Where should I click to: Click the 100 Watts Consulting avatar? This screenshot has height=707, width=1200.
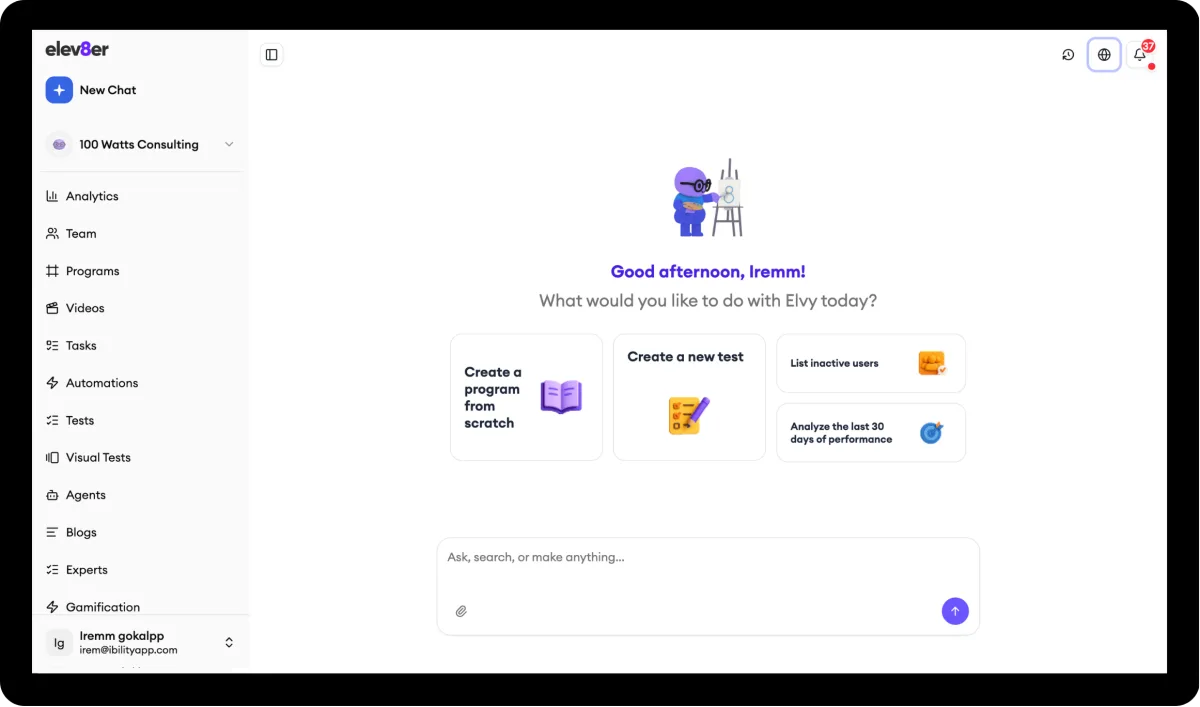tap(59, 144)
